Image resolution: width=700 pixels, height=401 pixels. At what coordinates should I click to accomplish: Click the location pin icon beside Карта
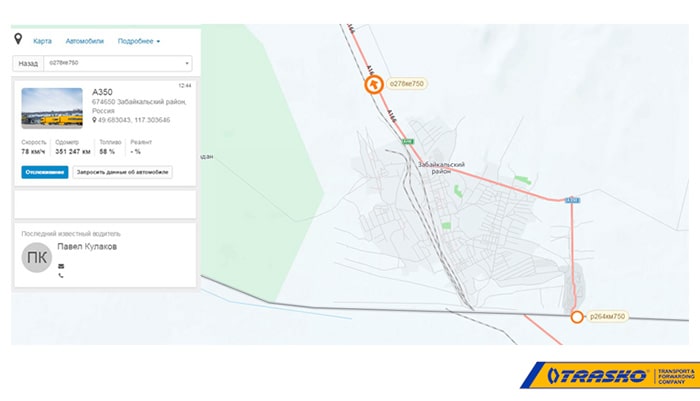pyautogui.click(x=18, y=39)
